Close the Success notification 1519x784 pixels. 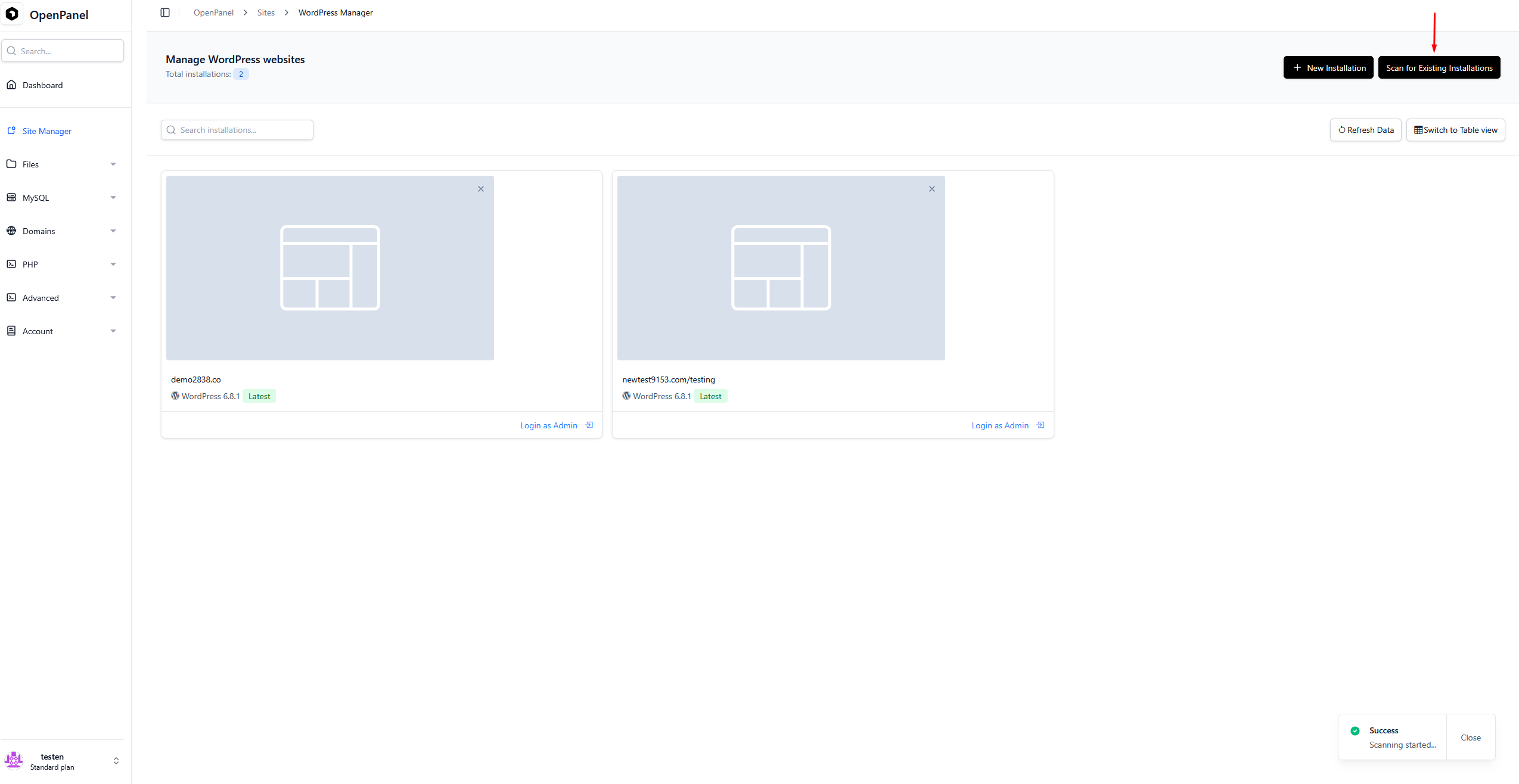[1471, 738]
